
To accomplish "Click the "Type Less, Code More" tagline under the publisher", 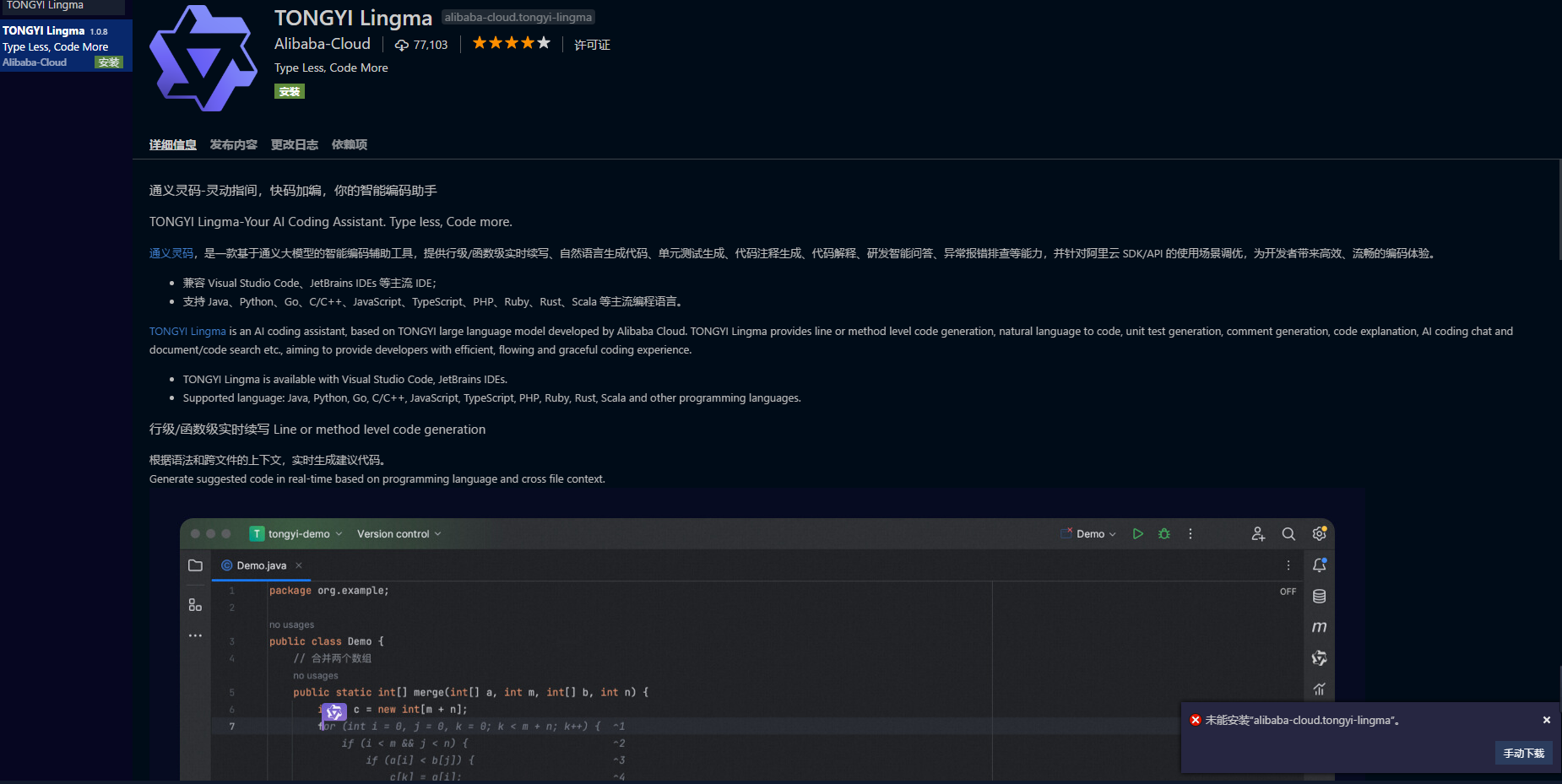I will coord(331,68).
